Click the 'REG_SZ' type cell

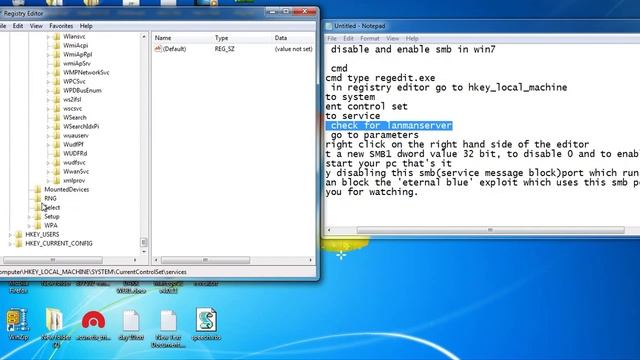[224, 49]
